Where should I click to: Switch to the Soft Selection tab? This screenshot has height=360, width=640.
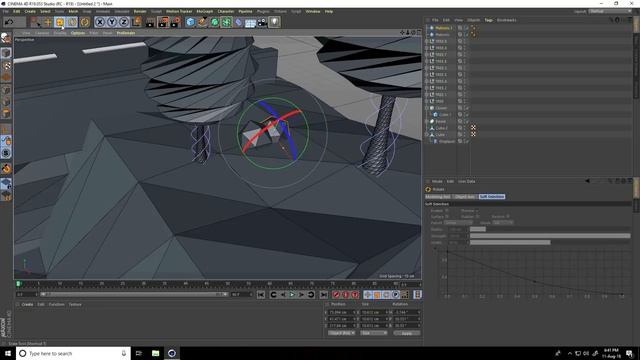[x=492, y=197]
